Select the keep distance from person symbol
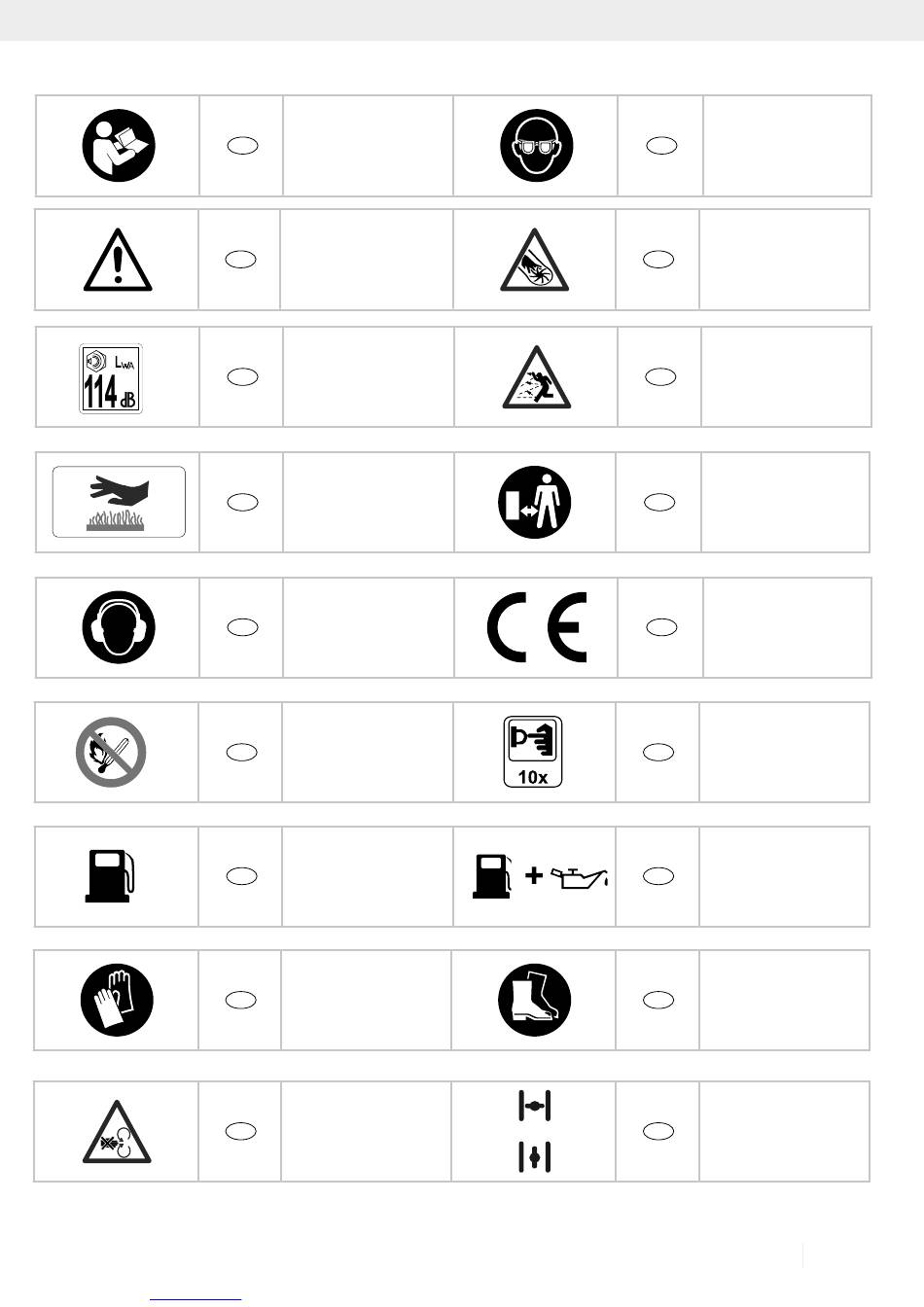924x1307 pixels. click(x=534, y=502)
